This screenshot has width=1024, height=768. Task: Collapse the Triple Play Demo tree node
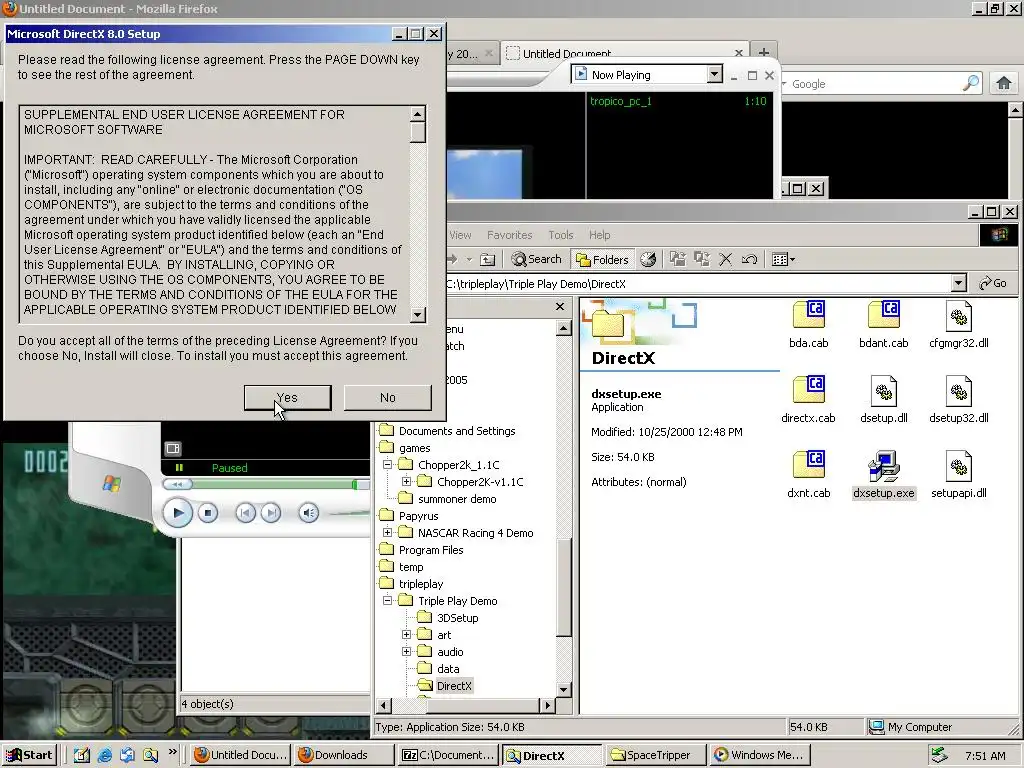[387, 600]
